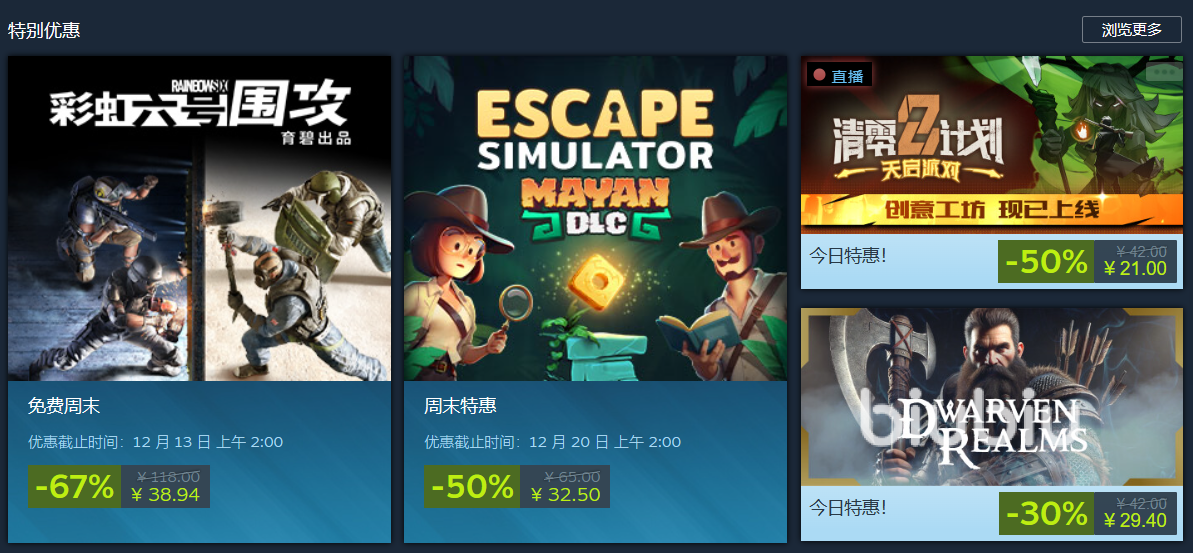This screenshot has height=553, width=1193.
Task: Click the -50% badge on 清零计划 offer
Action: coord(1046,262)
